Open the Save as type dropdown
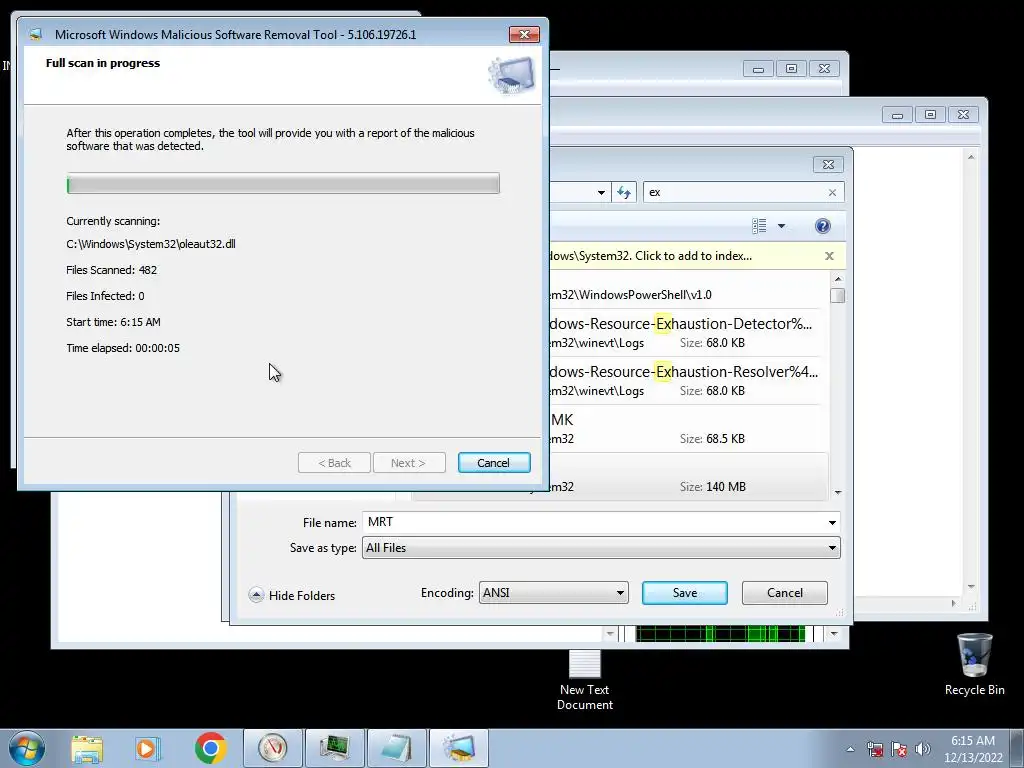 coord(601,548)
